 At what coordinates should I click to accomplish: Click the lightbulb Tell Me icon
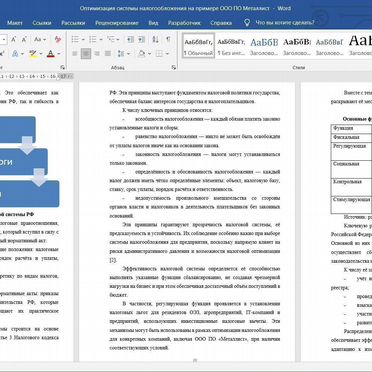coord(247,23)
